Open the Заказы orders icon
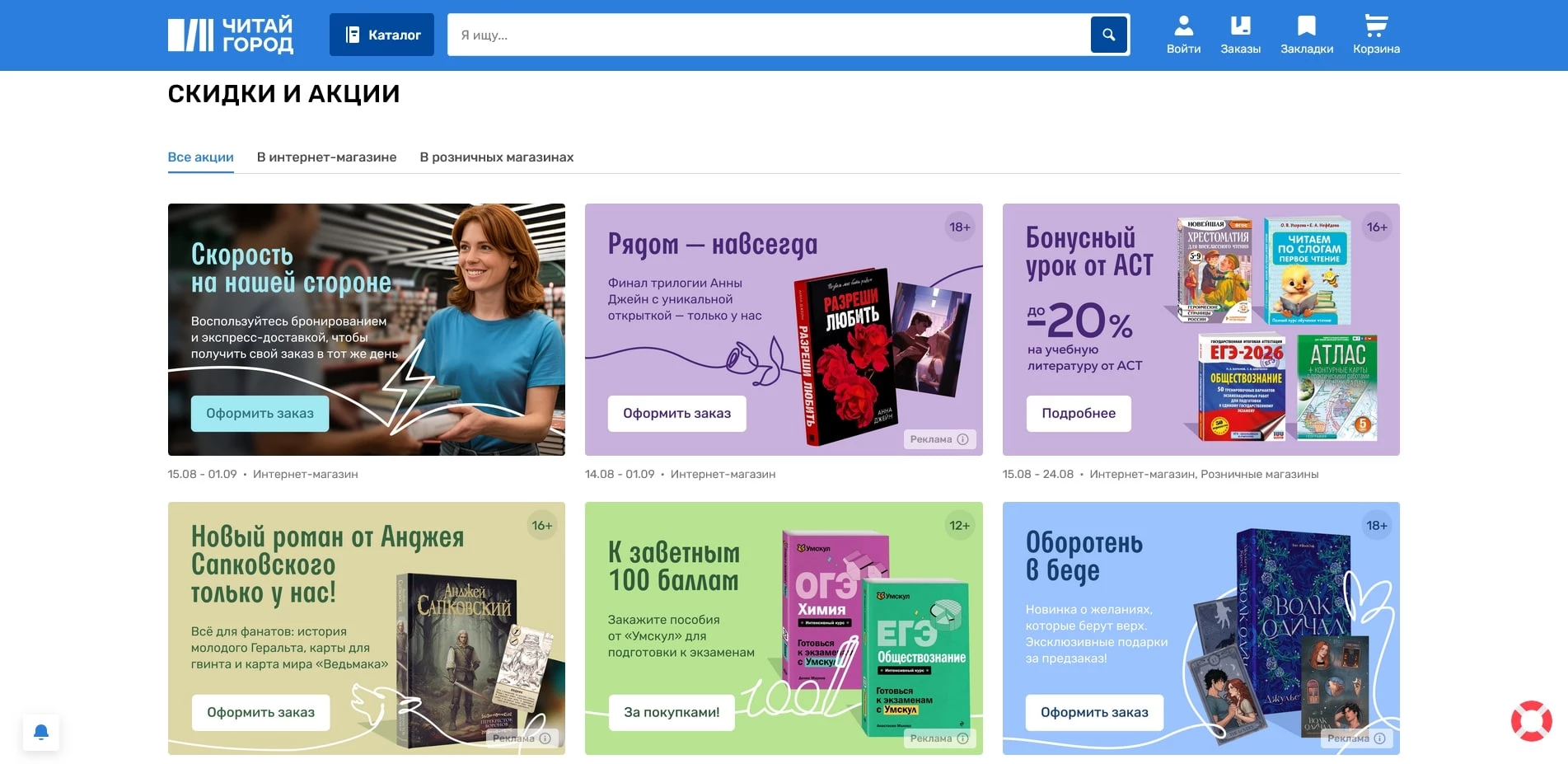Image resolution: width=1568 pixels, height=764 pixels. tap(1240, 35)
